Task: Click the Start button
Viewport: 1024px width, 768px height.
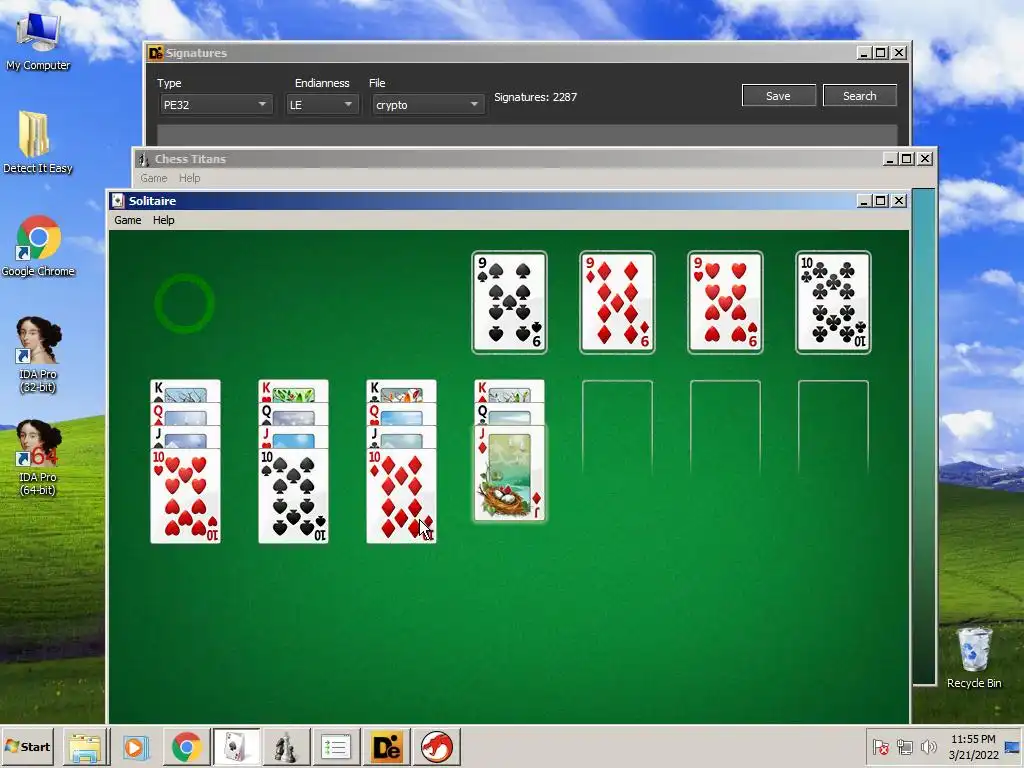Action: point(27,746)
